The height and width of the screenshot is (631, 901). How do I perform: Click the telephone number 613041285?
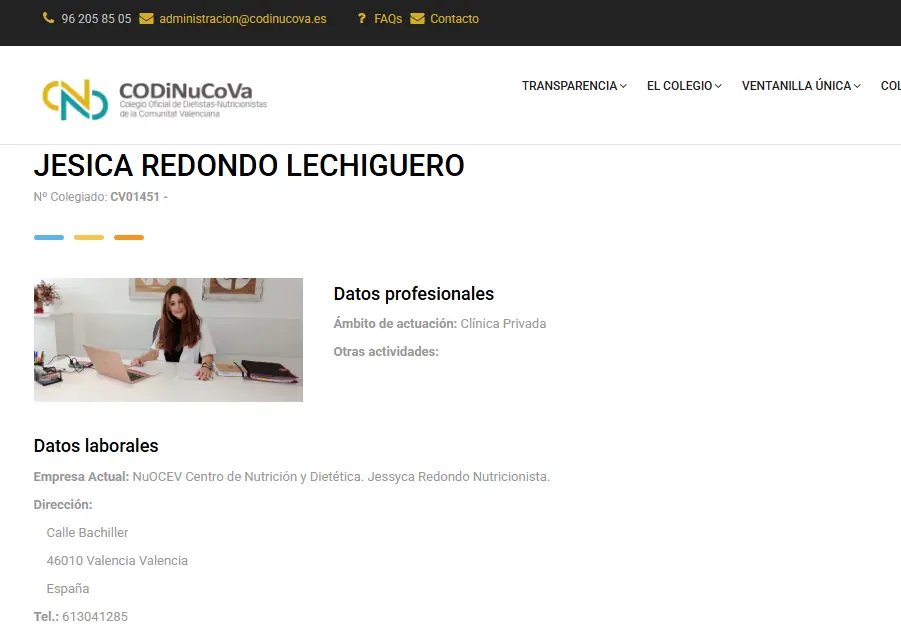[x=95, y=617]
